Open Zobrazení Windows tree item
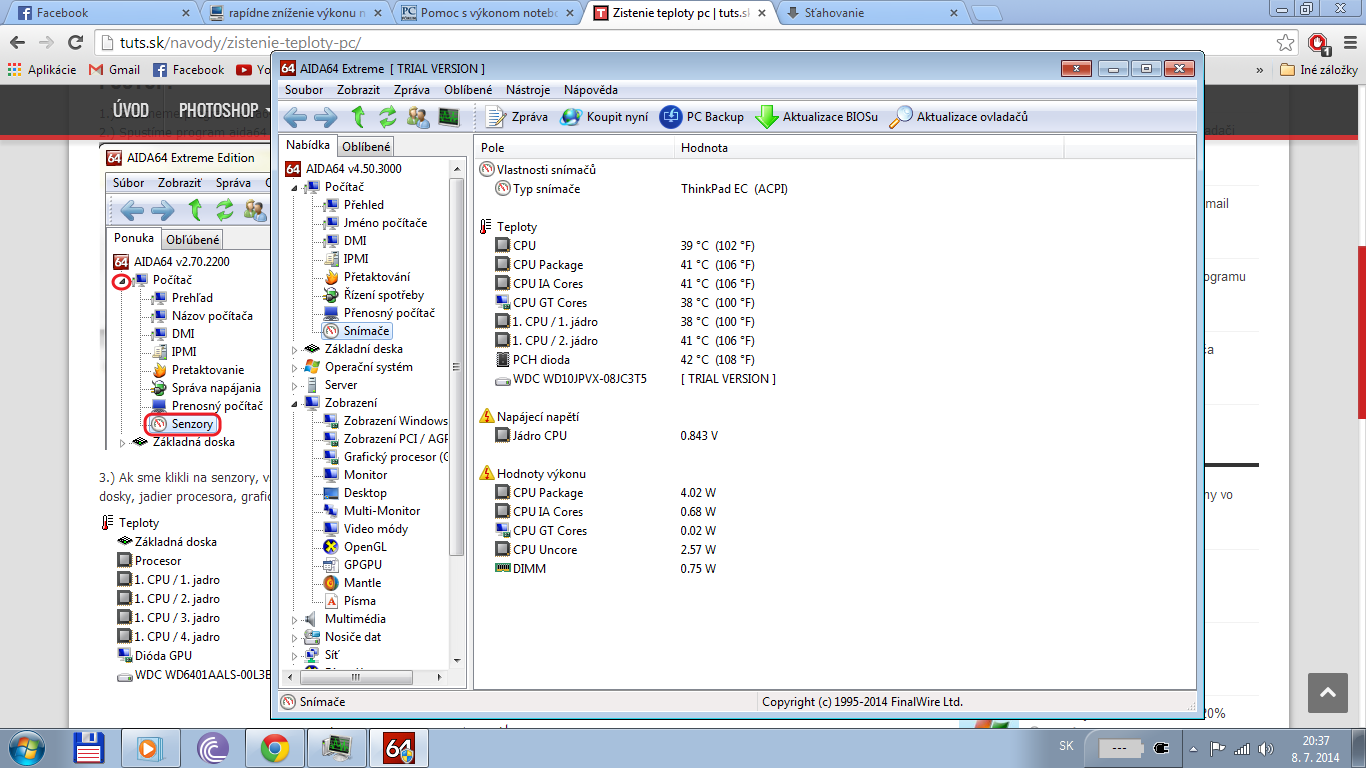The height and width of the screenshot is (768, 1366). pyautogui.click(x=395, y=421)
